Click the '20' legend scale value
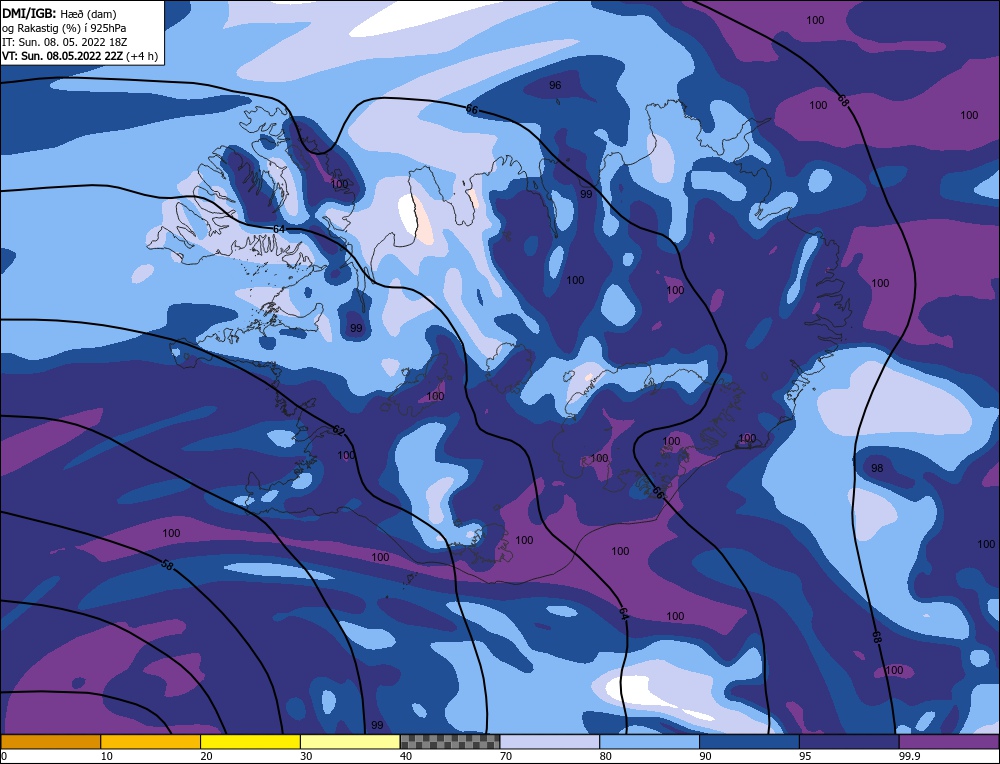This screenshot has height=764, width=1000. point(206,756)
